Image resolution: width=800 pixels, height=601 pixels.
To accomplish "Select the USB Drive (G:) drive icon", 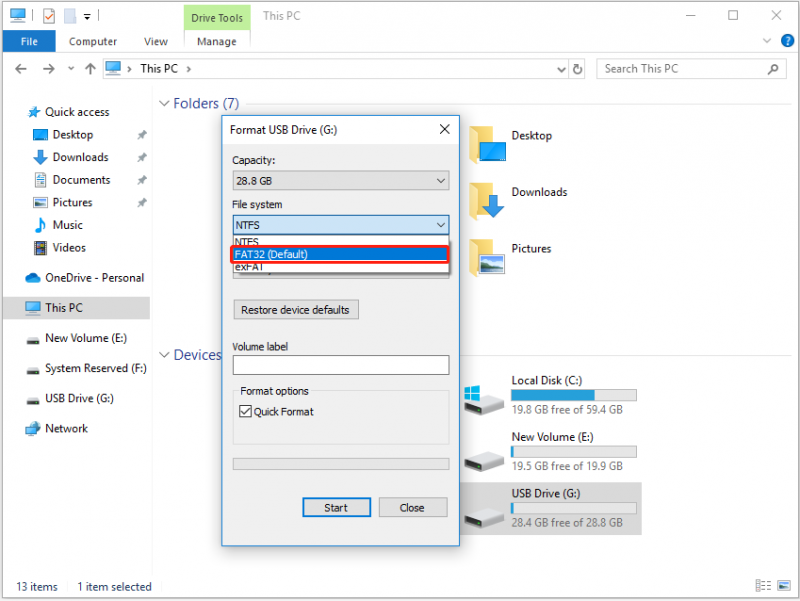I will (484, 517).
